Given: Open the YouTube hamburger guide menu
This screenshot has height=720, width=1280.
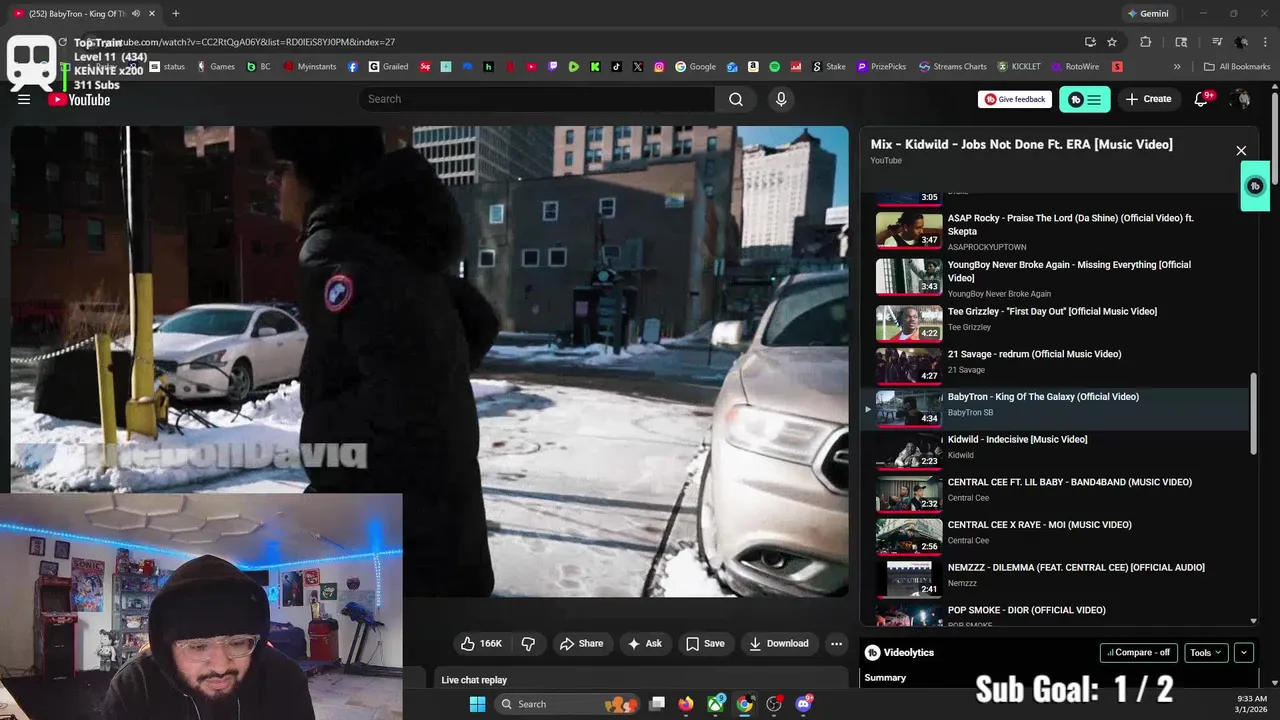Looking at the screenshot, I should point(24,99).
